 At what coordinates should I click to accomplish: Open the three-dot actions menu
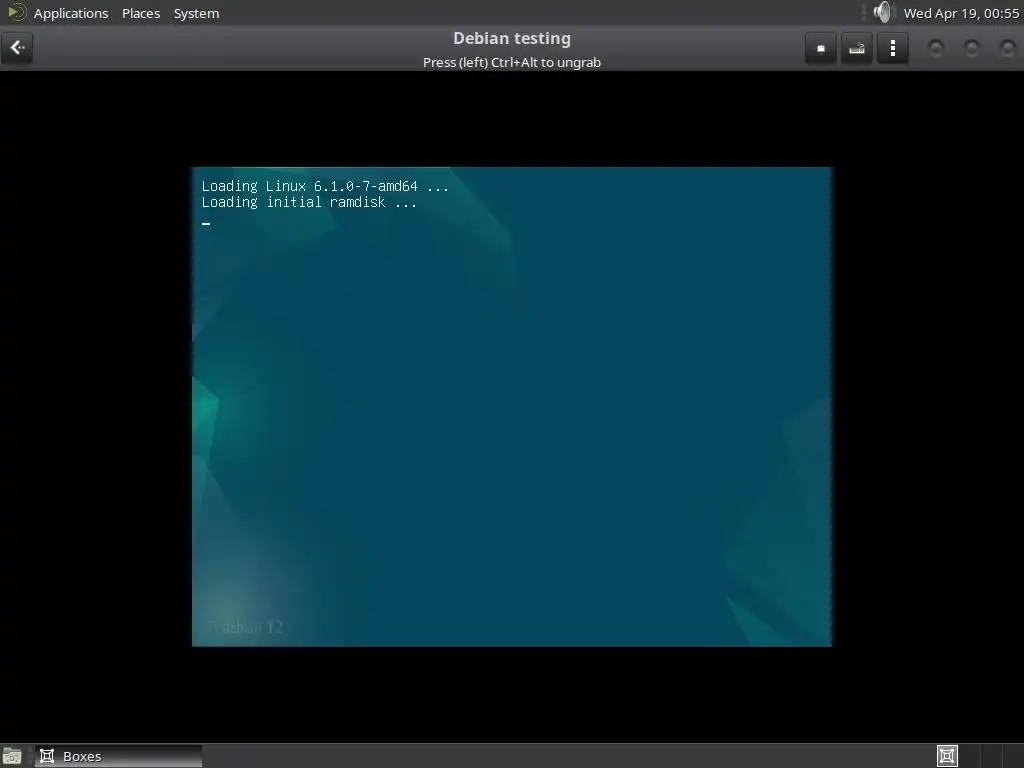[x=893, y=48]
